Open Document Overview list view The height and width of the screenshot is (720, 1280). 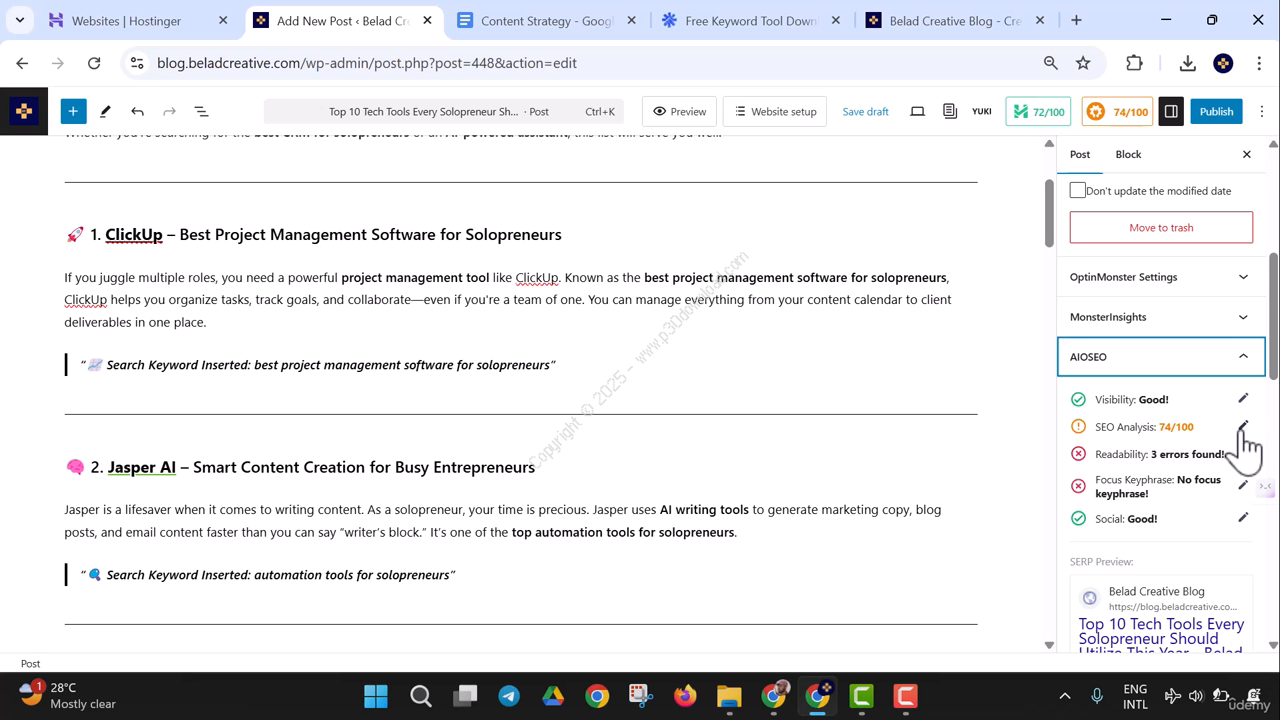(201, 111)
